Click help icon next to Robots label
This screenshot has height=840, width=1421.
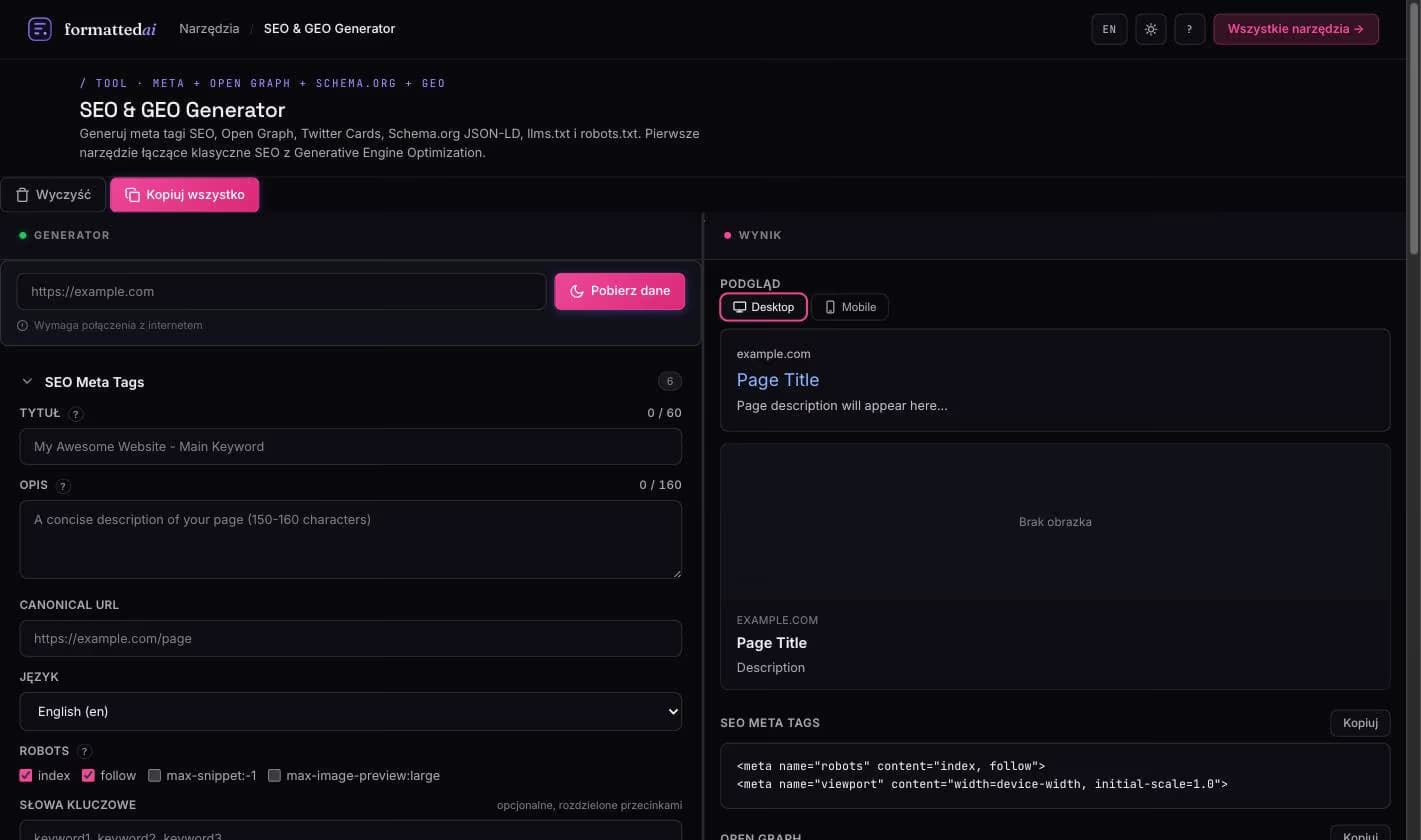(84, 751)
